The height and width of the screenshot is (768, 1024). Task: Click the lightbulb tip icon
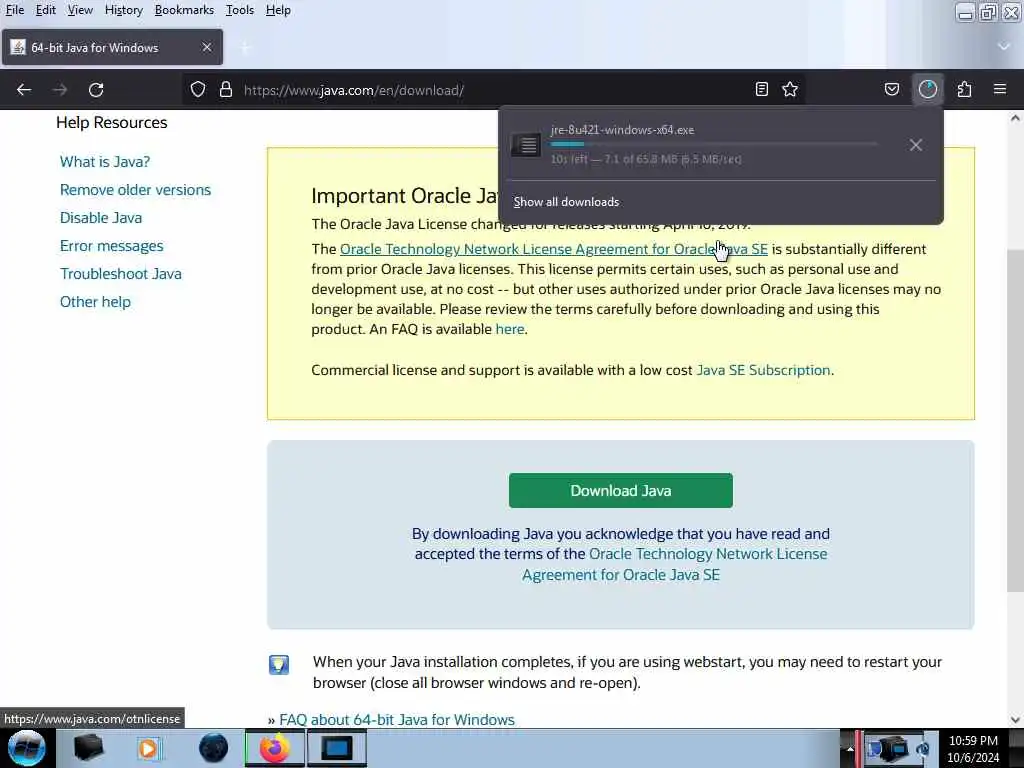coord(279,665)
